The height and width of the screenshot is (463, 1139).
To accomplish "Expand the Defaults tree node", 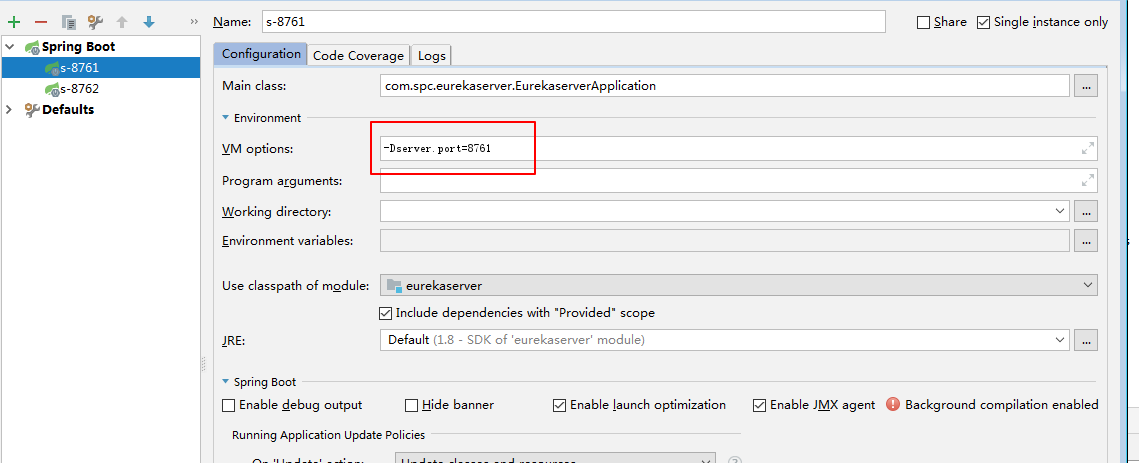I will tap(9, 110).
